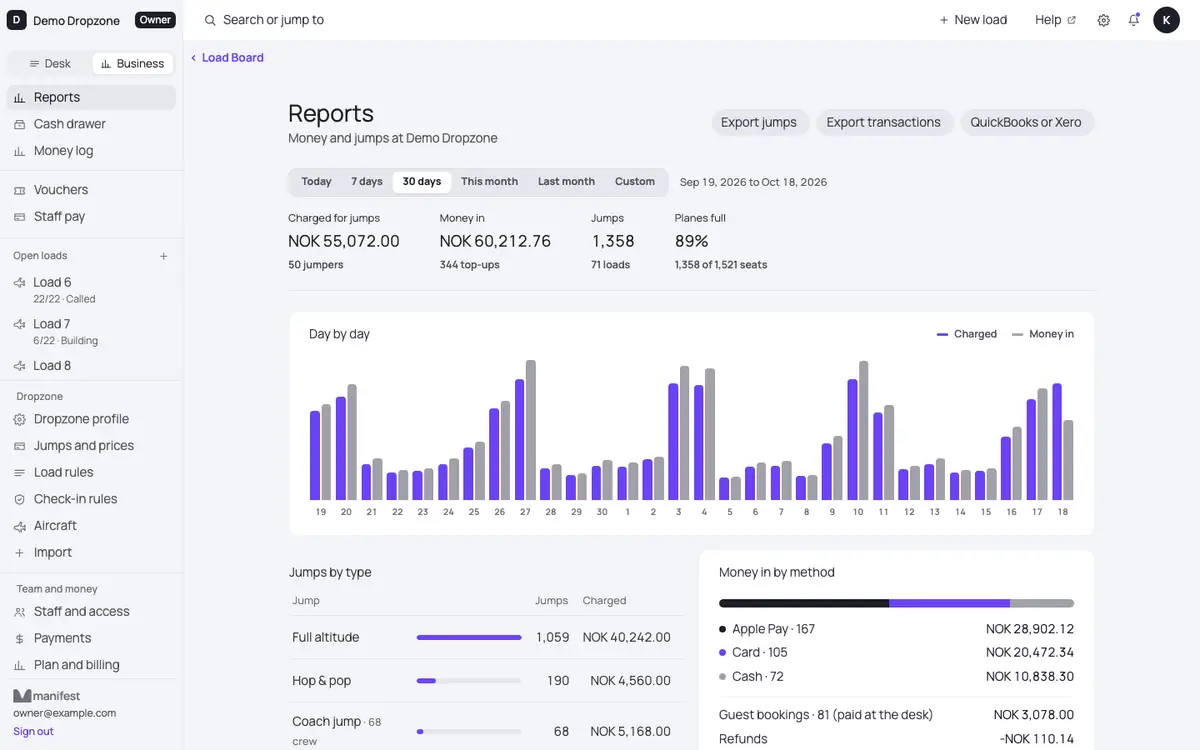The height and width of the screenshot is (750, 1200).
Task: Click the 1,358 jumps value
Action: click(613, 241)
